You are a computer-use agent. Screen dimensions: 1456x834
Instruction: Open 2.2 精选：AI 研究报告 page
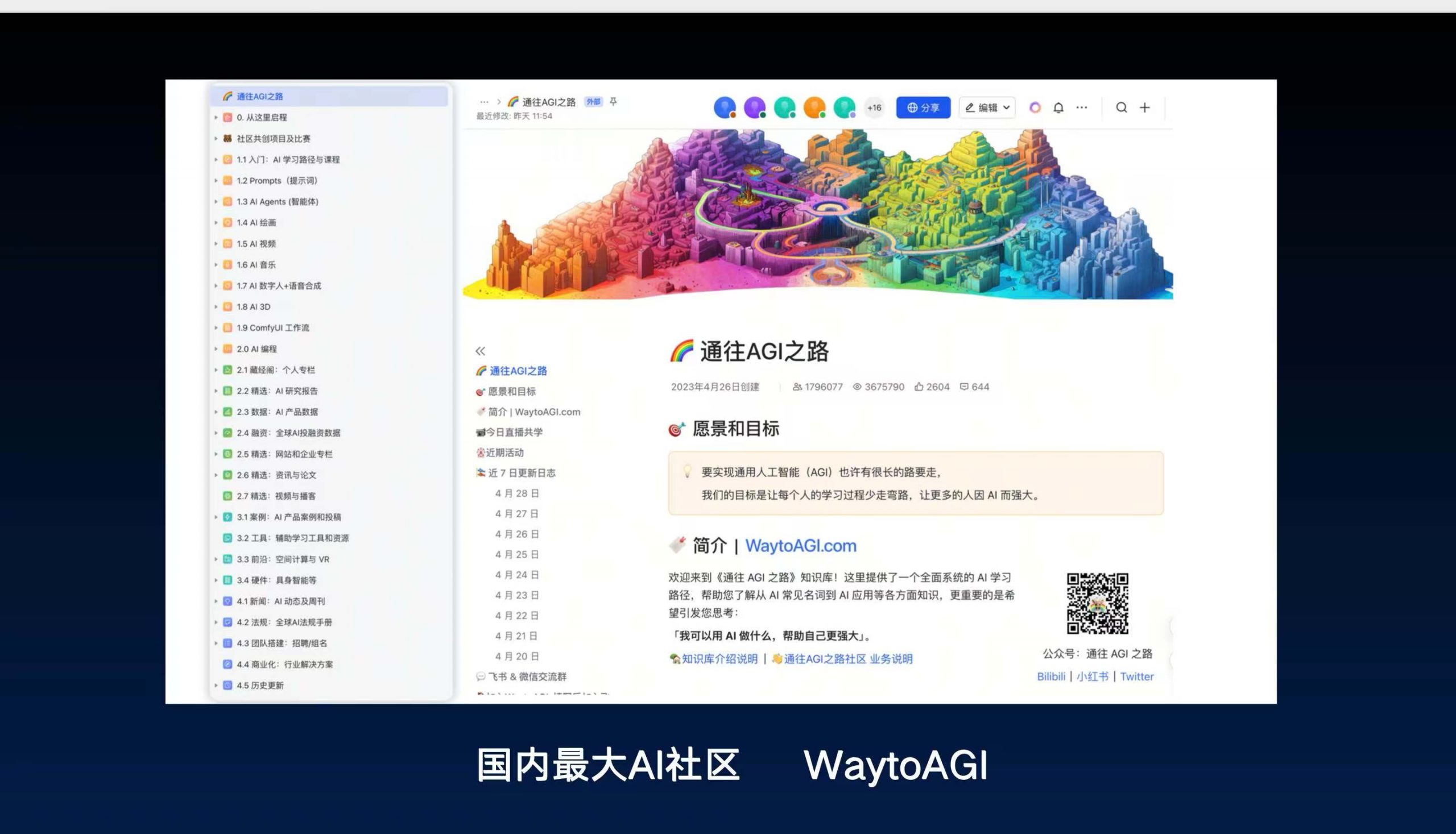[x=277, y=391]
